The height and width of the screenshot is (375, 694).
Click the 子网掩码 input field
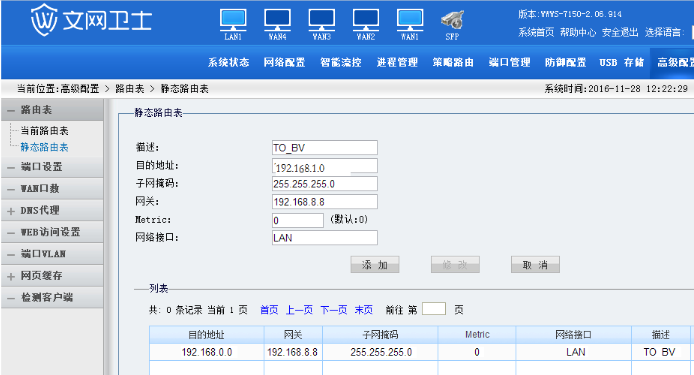(325, 184)
